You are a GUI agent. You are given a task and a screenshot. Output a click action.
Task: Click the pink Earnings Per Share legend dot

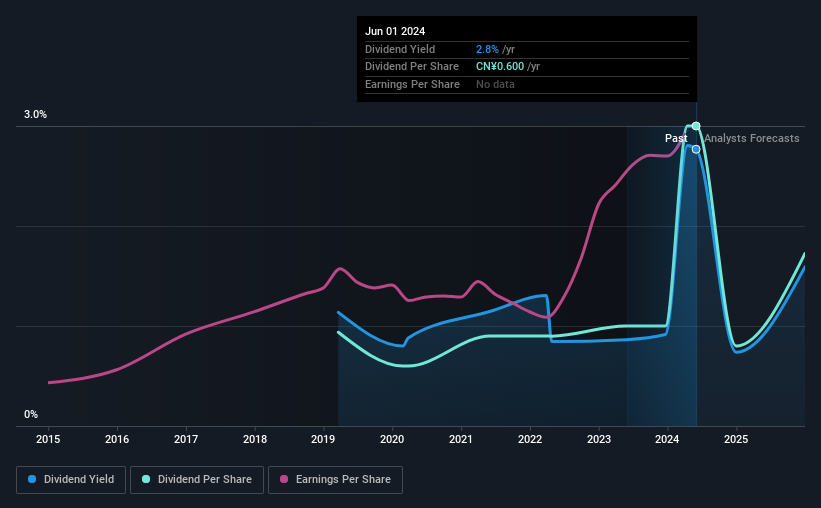pyautogui.click(x=284, y=479)
